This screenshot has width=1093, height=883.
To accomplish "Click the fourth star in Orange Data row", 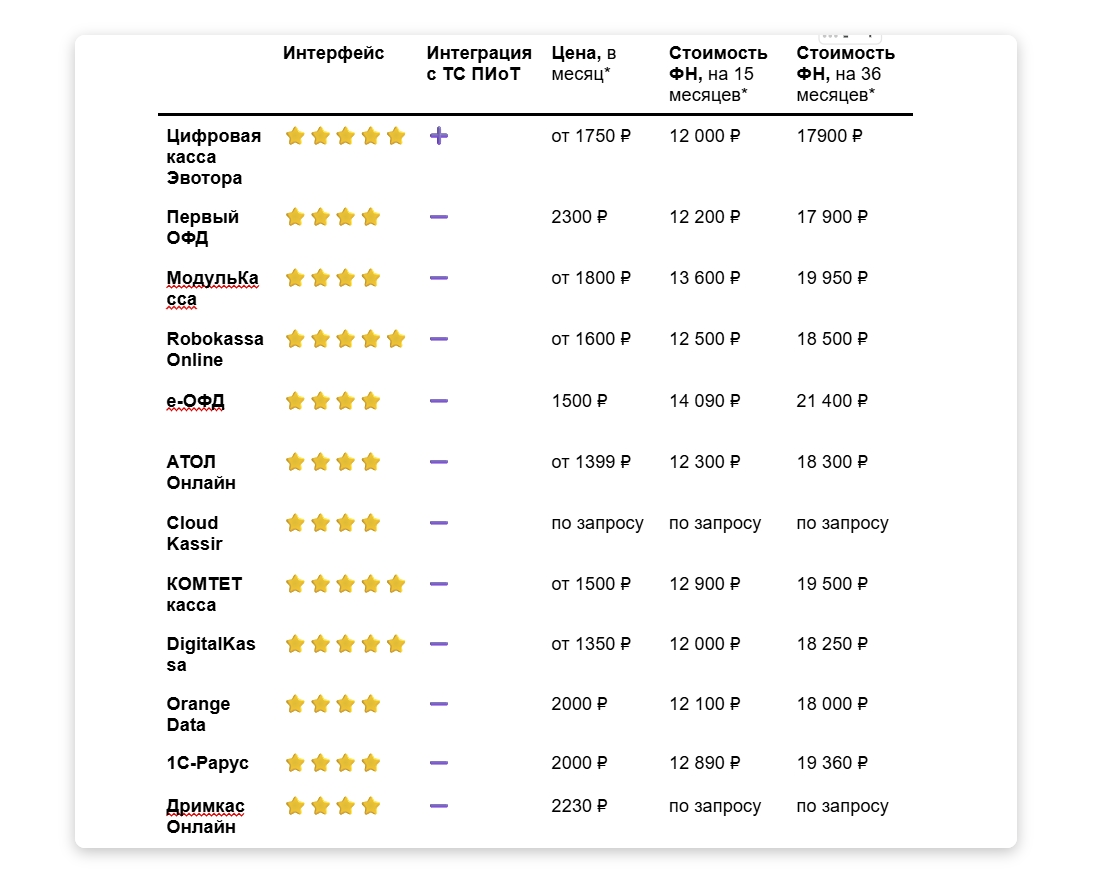I will 371,704.
